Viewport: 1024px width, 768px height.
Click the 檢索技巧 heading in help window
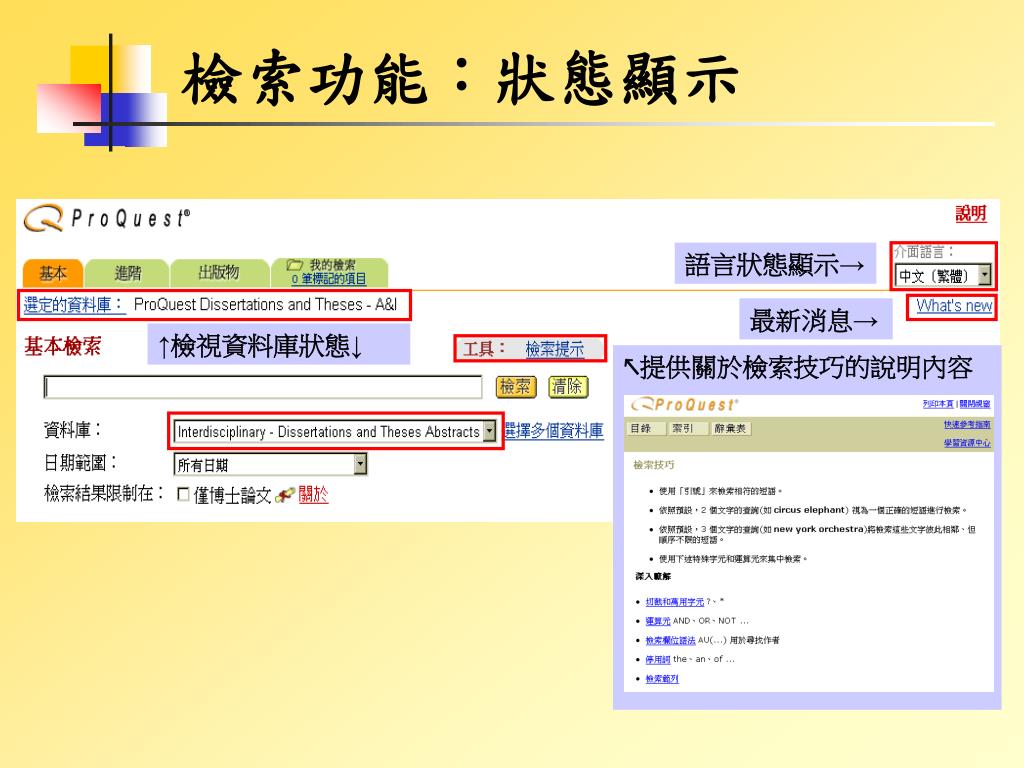654,465
